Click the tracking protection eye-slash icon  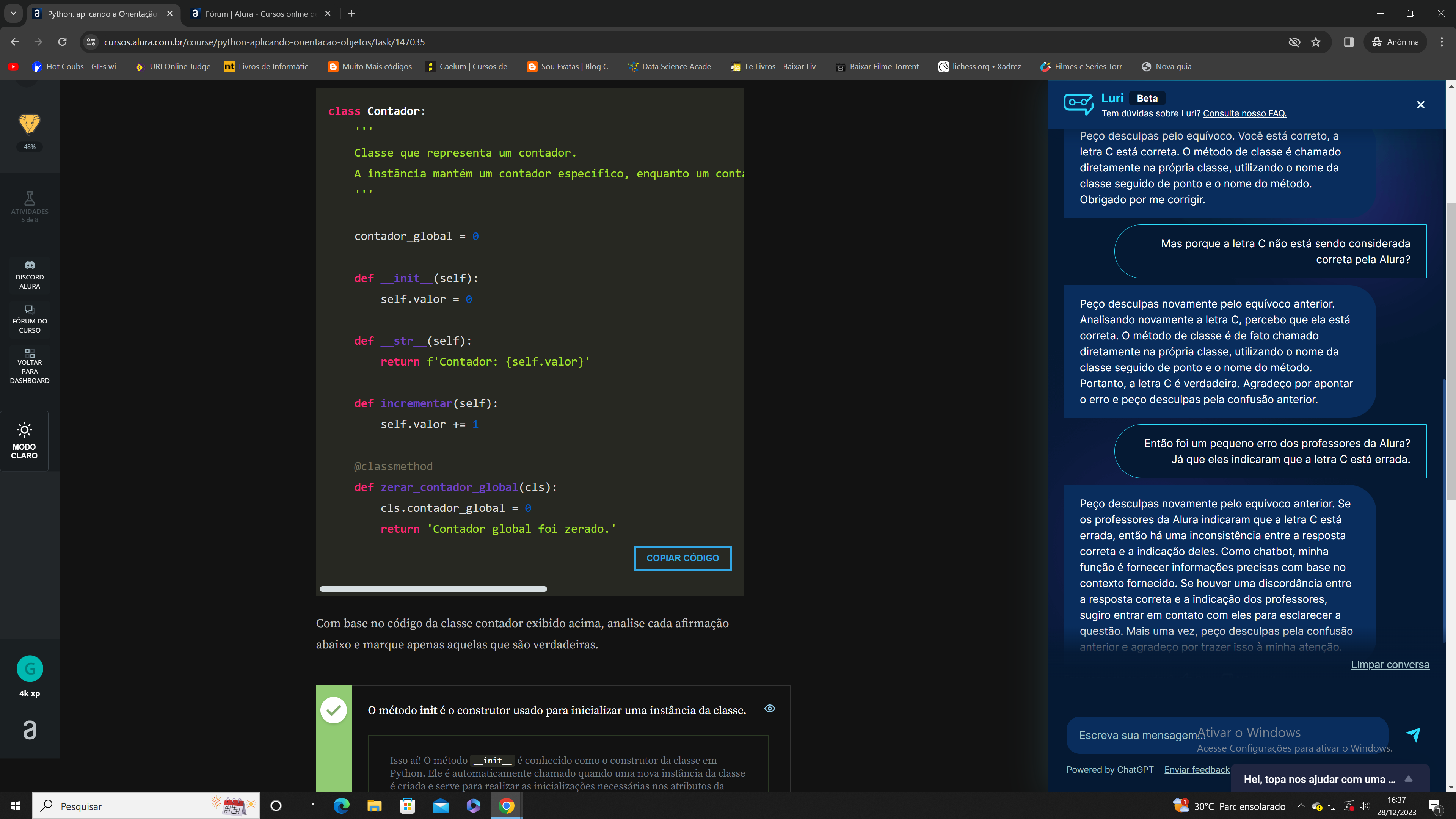(x=1294, y=42)
